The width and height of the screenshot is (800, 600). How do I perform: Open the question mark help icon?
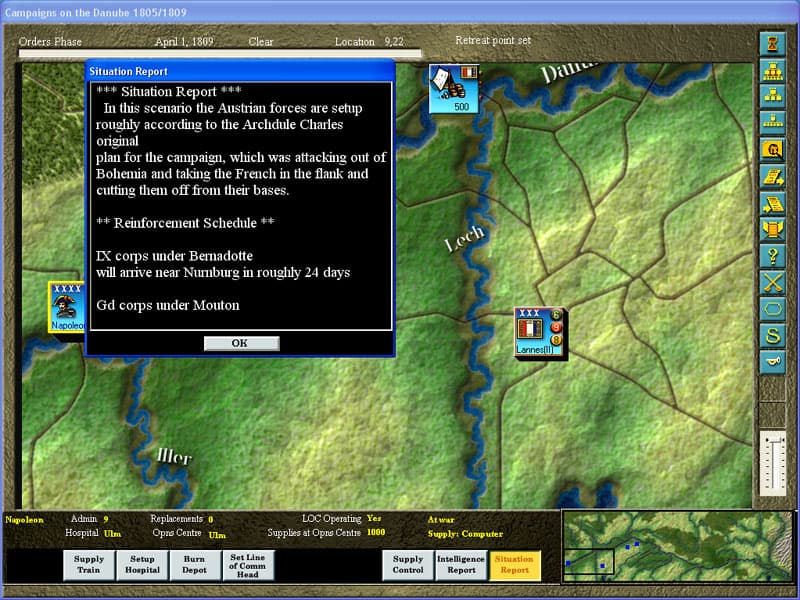pos(772,256)
